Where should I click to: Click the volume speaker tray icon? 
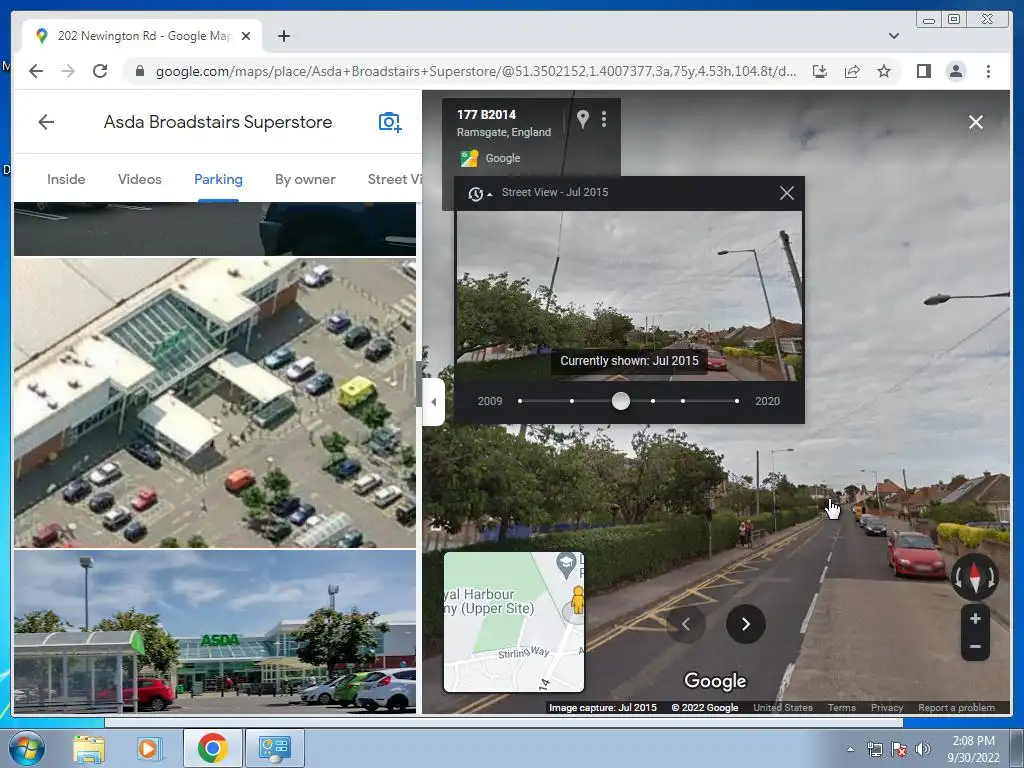coord(923,749)
